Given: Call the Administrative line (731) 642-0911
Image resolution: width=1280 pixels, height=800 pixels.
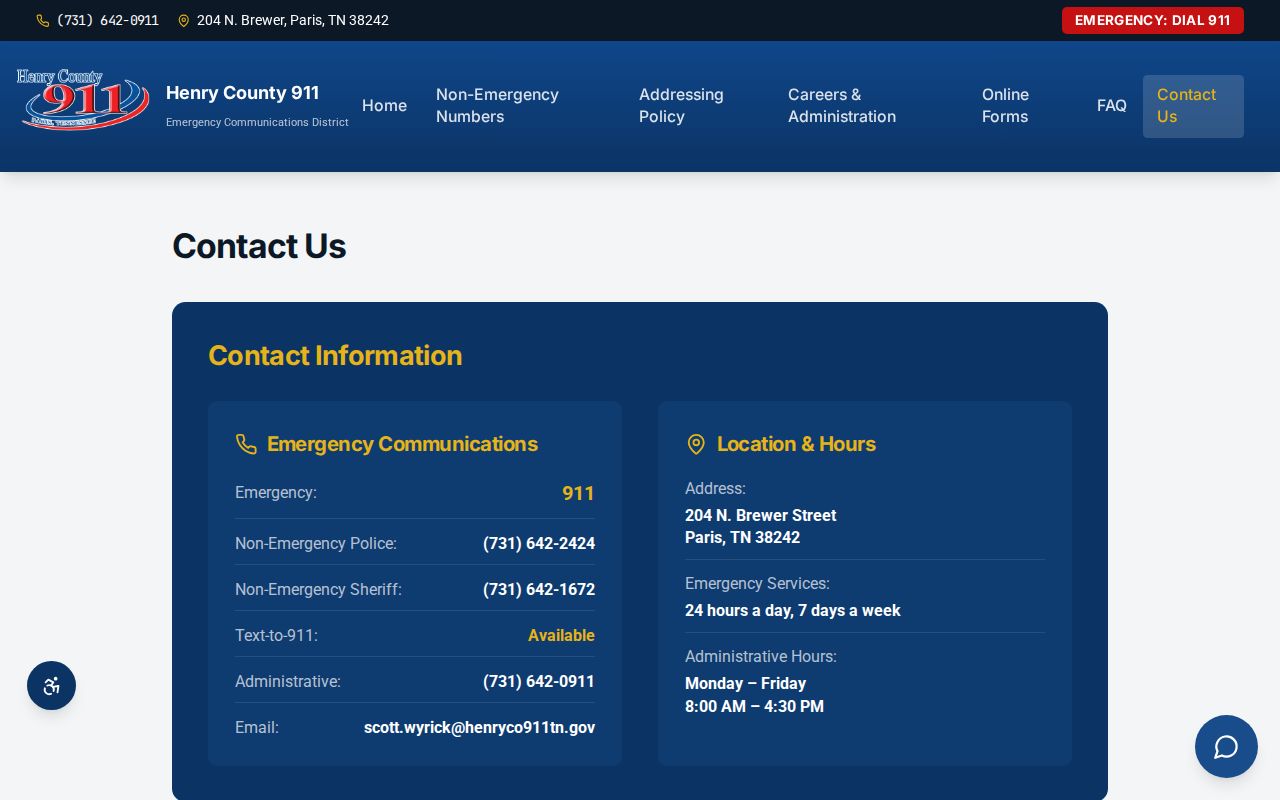Looking at the screenshot, I should tap(539, 682).
